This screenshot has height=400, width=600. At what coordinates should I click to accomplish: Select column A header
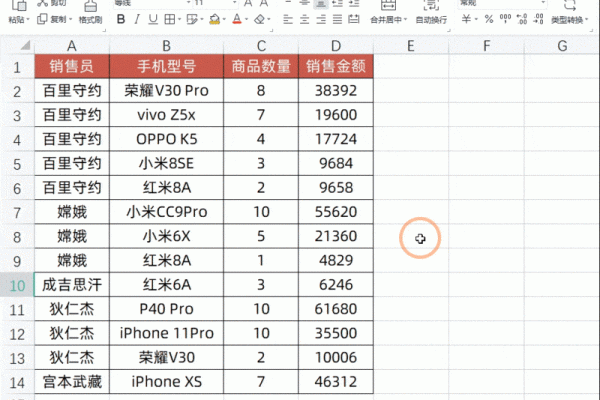(x=72, y=46)
